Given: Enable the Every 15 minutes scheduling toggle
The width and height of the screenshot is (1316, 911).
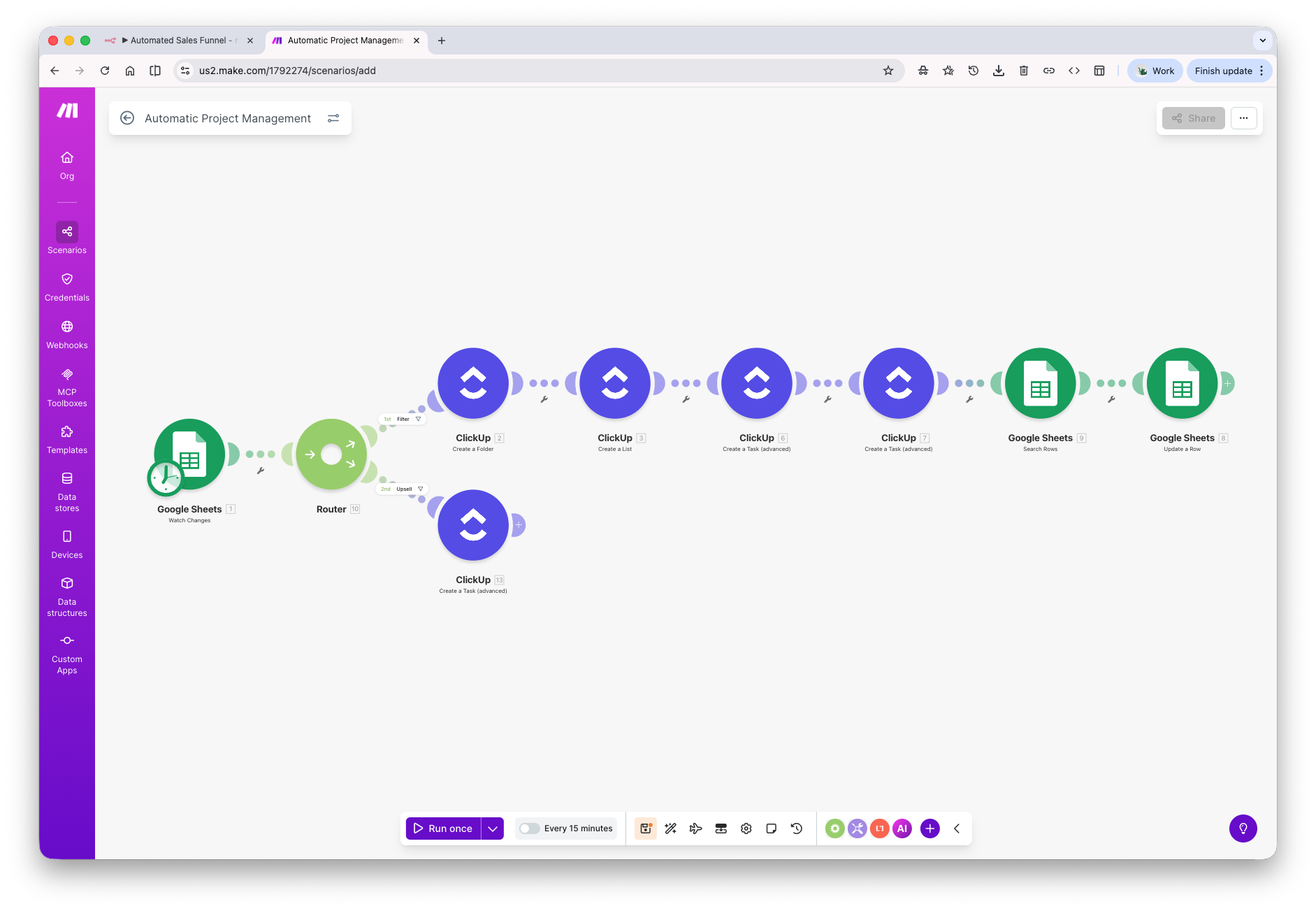Looking at the screenshot, I should [x=528, y=828].
